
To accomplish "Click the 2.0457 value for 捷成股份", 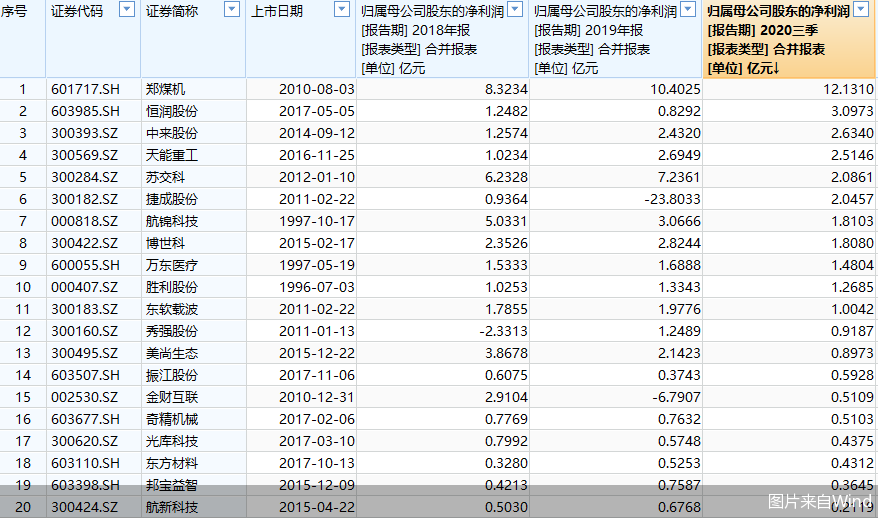I will tap(852, 199).
